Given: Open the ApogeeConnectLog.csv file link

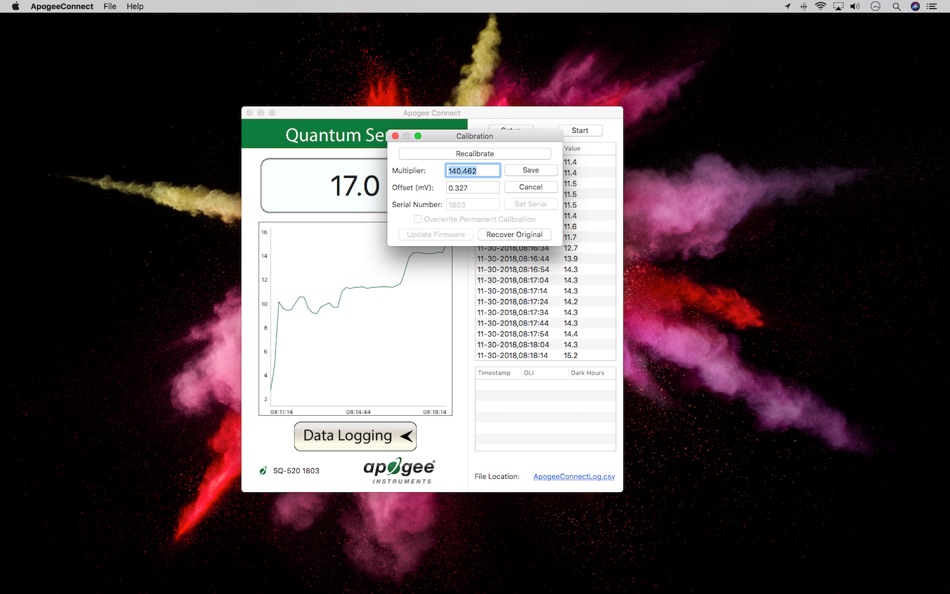Looking at the screenshot, I should (x=574, y=476).
